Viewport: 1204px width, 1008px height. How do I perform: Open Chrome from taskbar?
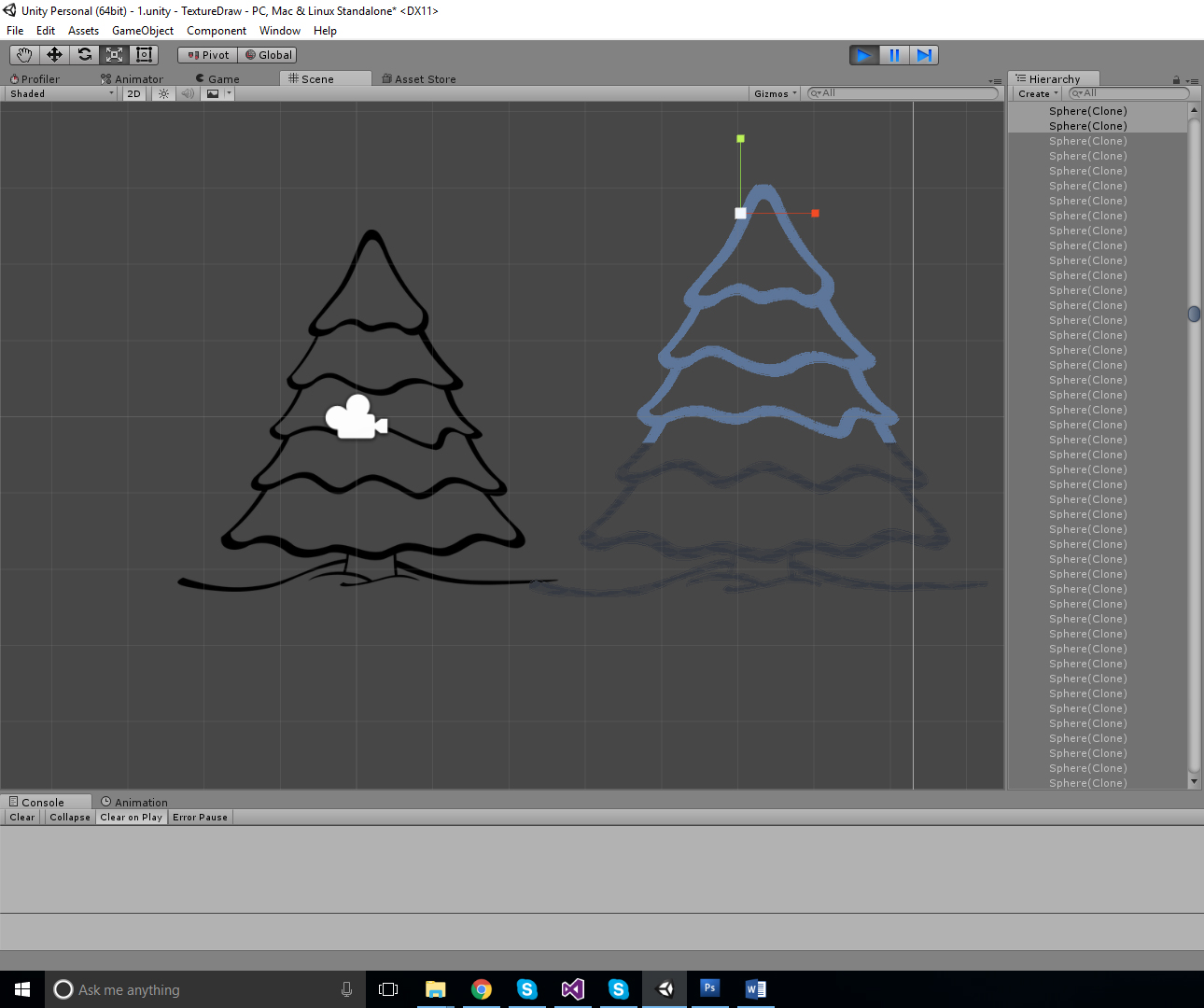482,989
